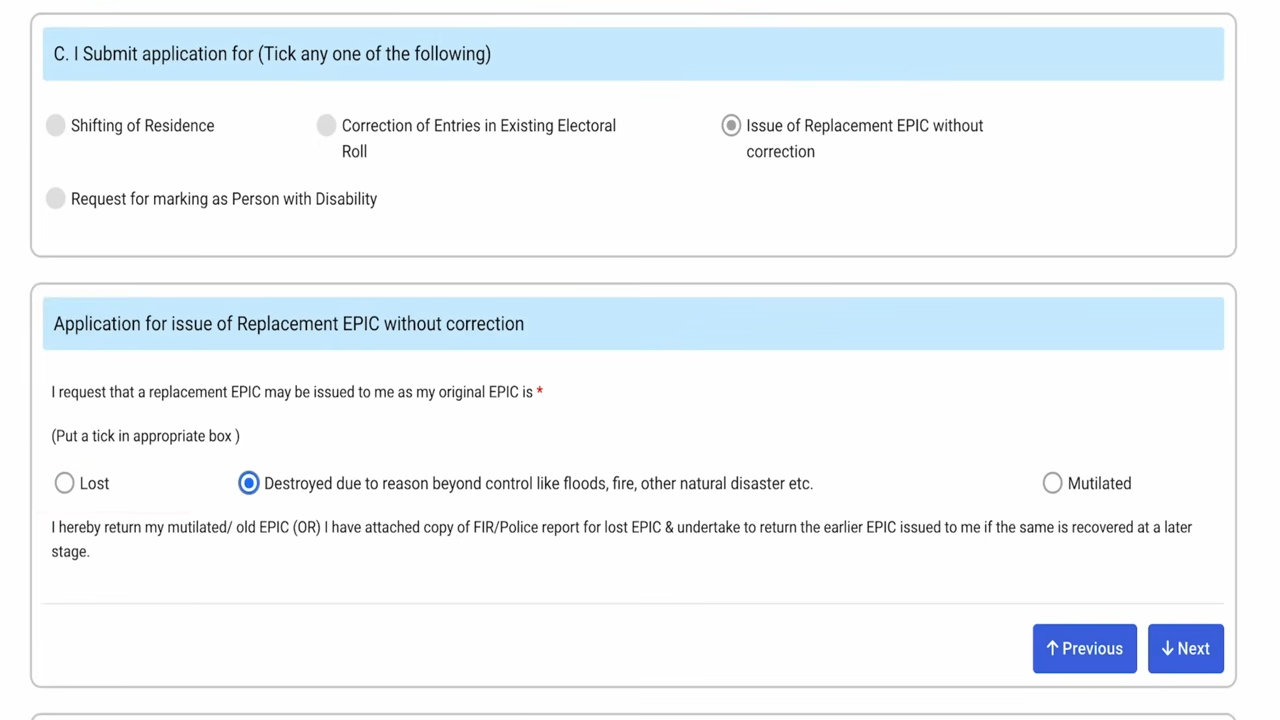Viewport: 1280px width, 720px height.
Task: Click the red required asterisk
Action: coord(539,392)
